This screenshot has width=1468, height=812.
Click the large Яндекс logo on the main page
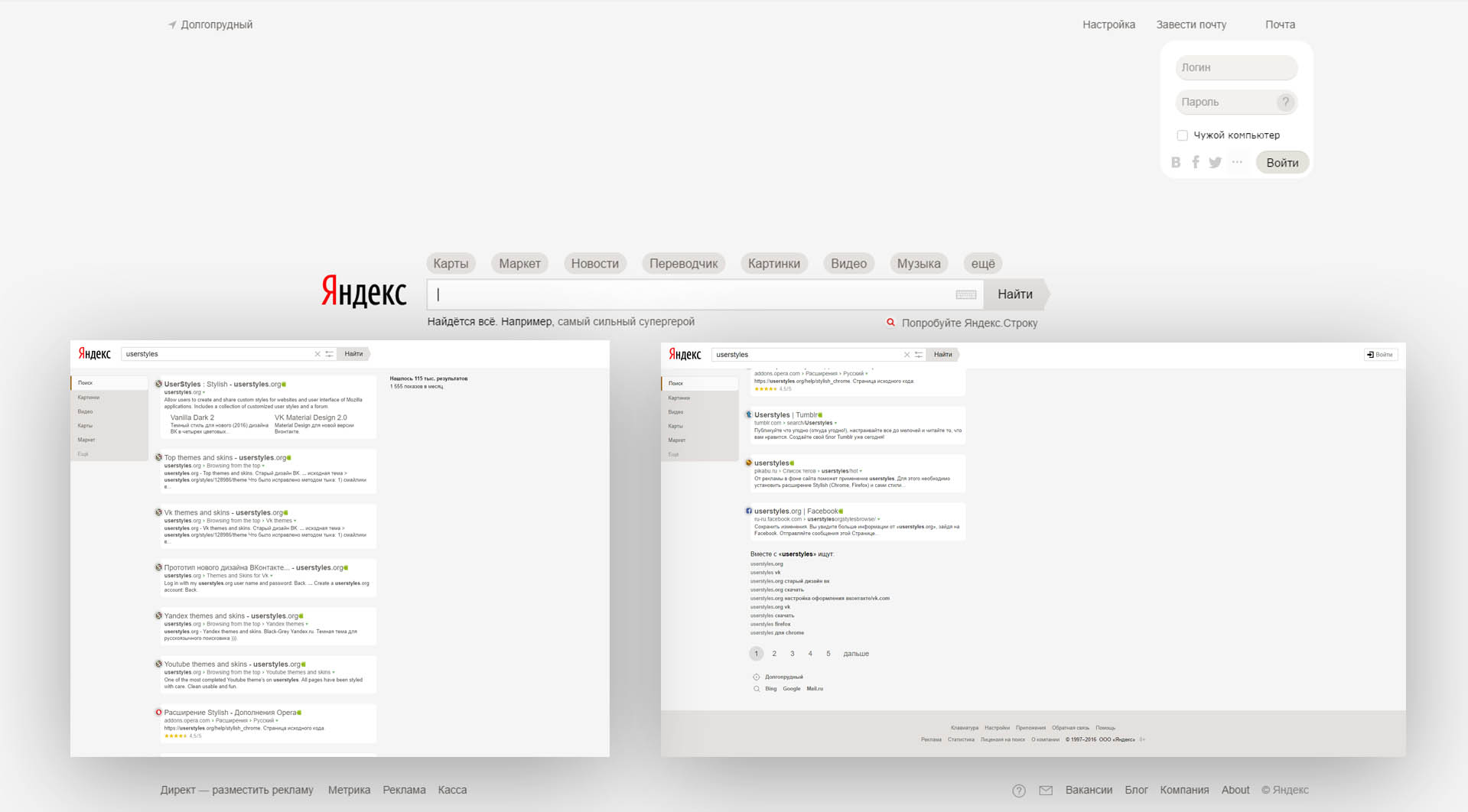point(363,292)
